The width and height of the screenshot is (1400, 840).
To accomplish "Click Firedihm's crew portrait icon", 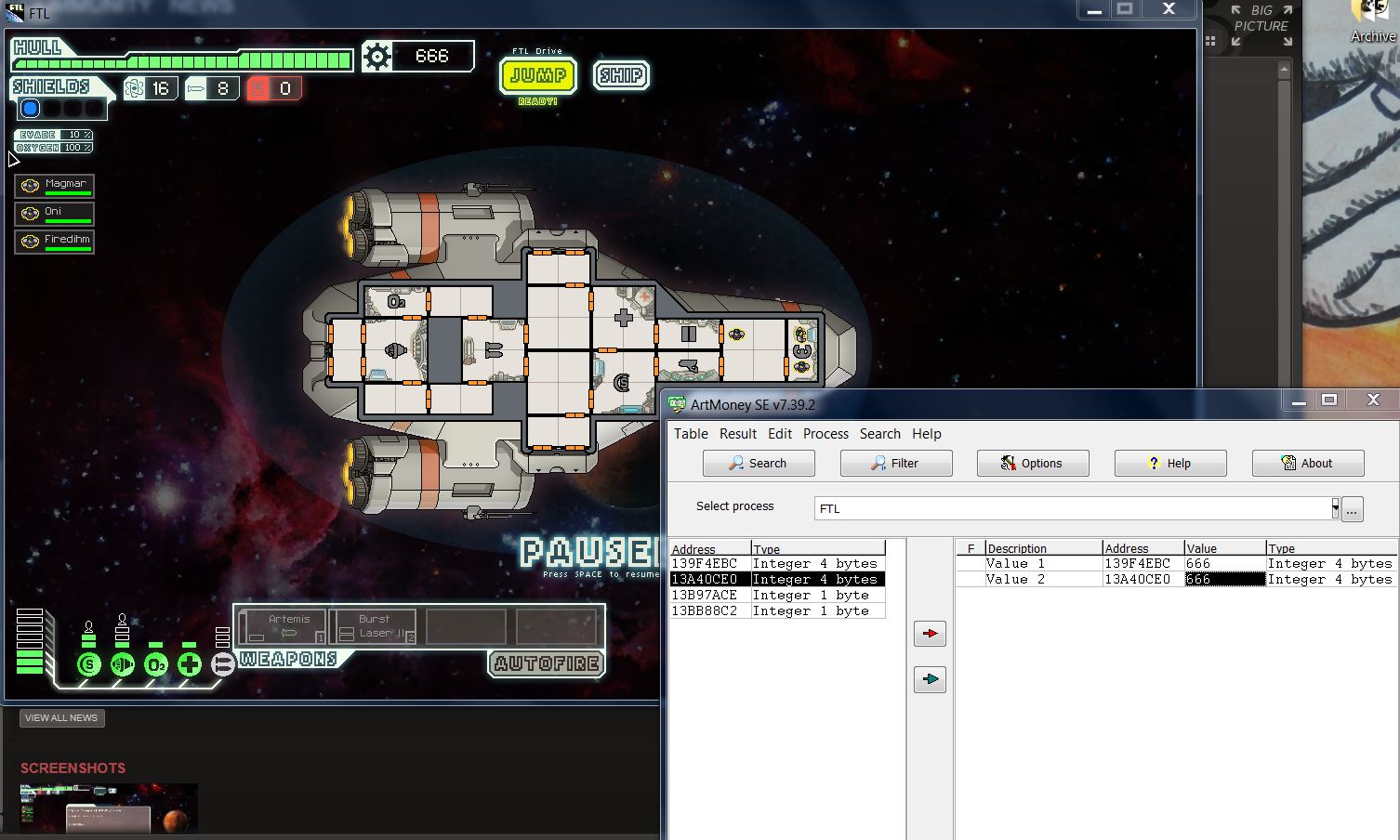I will (30, 242).
